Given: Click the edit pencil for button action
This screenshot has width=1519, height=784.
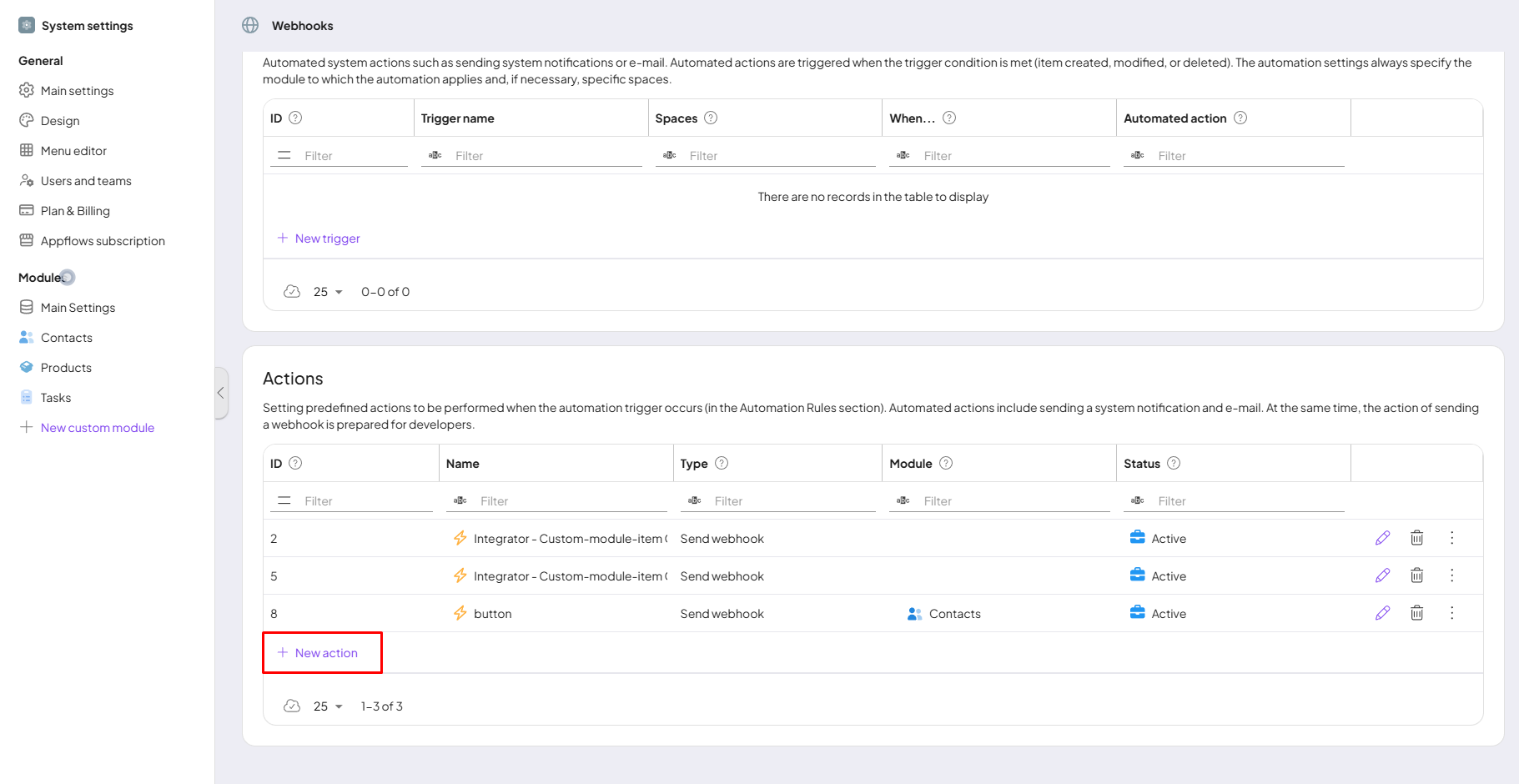Looking at the screenshot, I should pos(1382,613).
